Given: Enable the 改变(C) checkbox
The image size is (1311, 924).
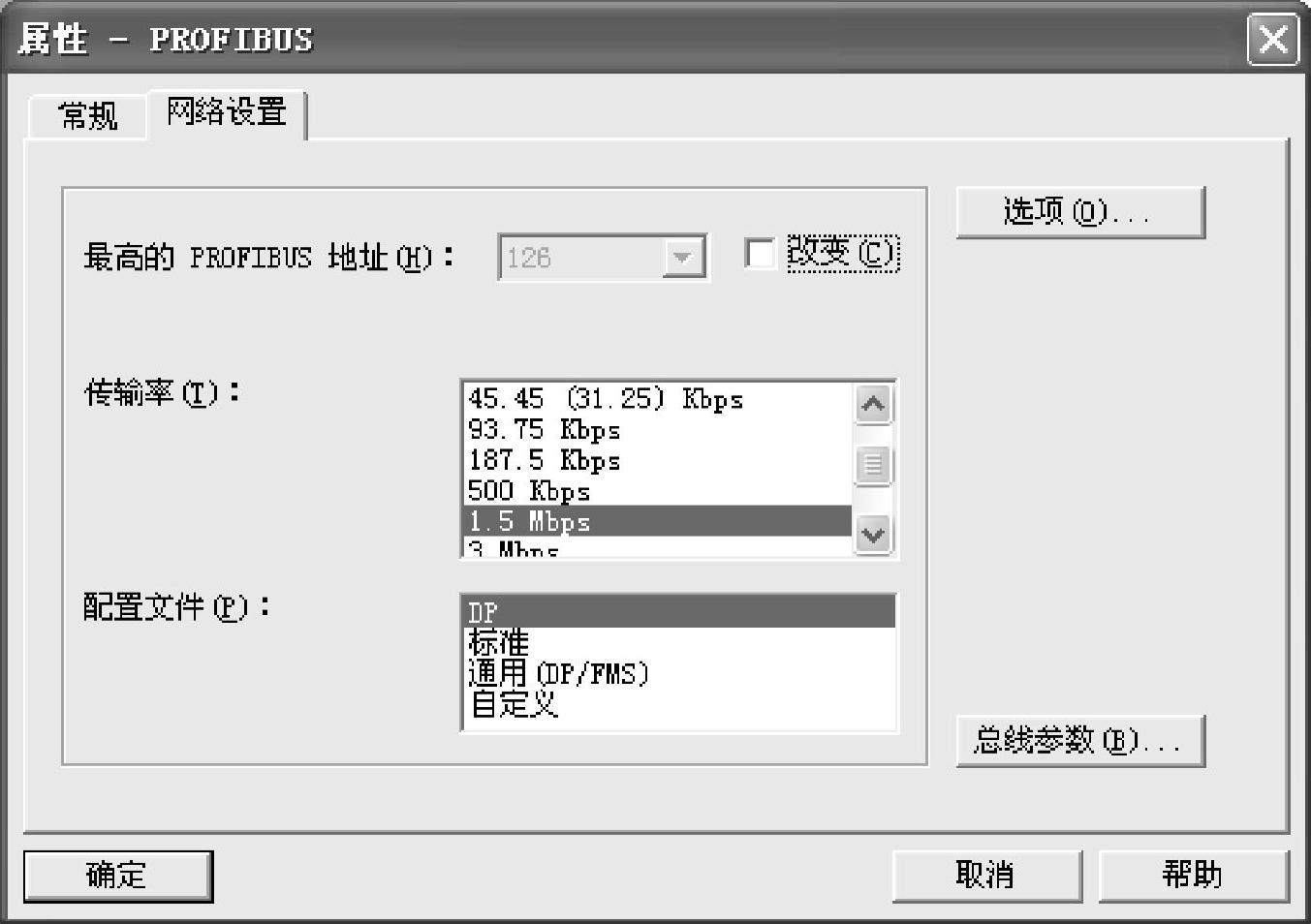Looking at the screenshot, I should [x=760, y=254].
